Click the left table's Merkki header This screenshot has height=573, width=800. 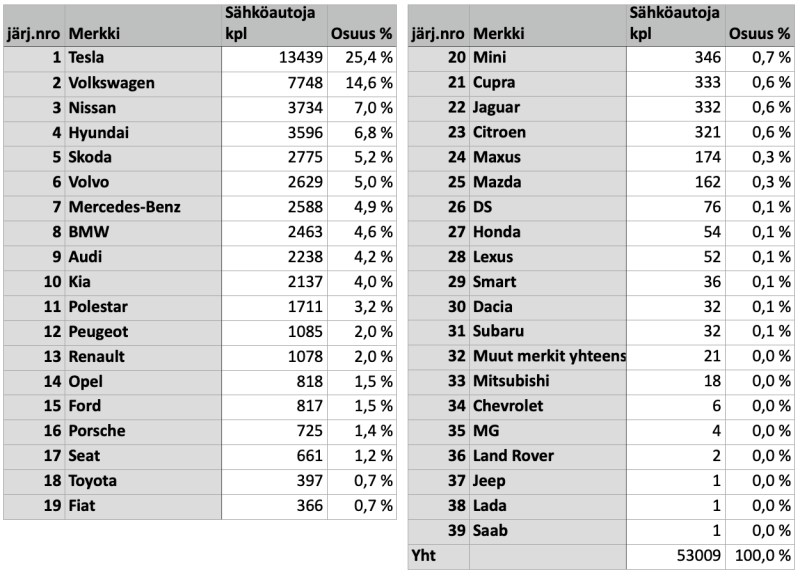click(95, 33)
